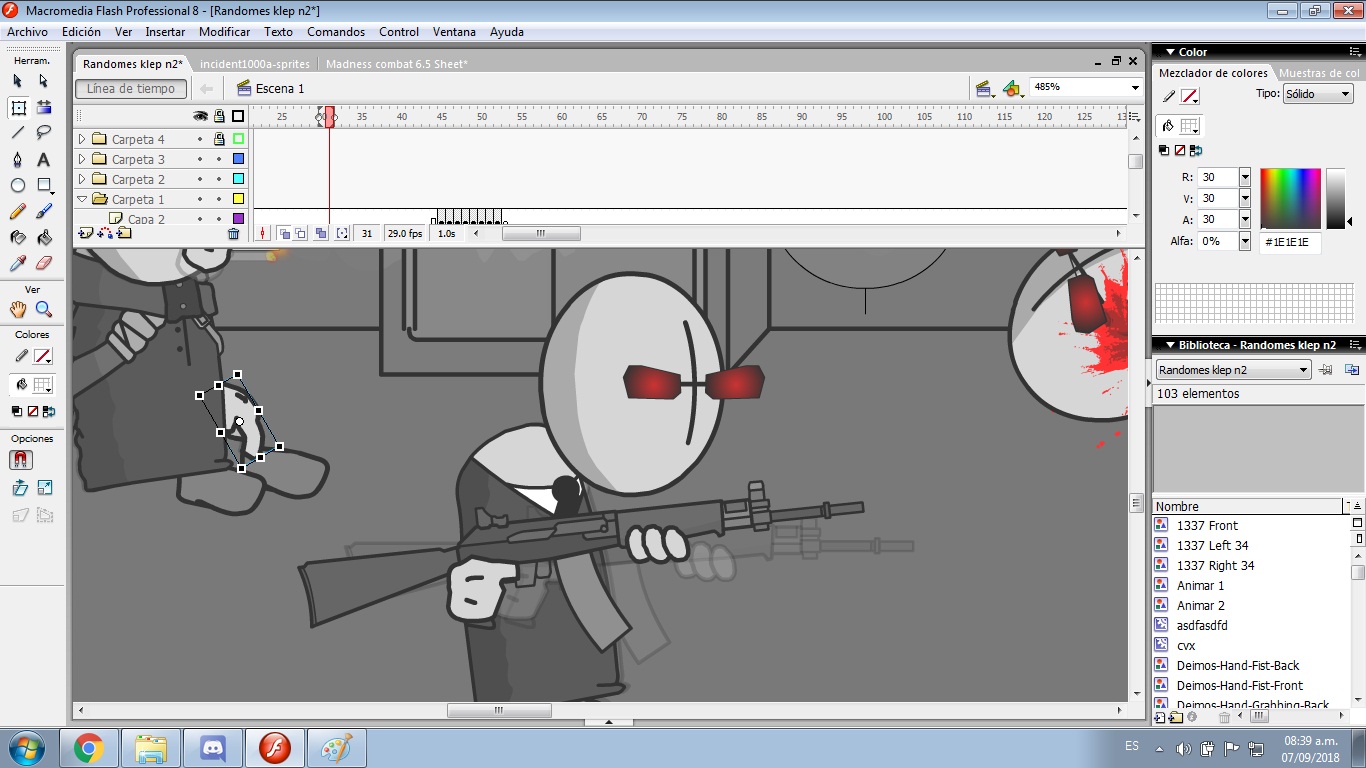Pick the Eraser tool

point(44,263)
